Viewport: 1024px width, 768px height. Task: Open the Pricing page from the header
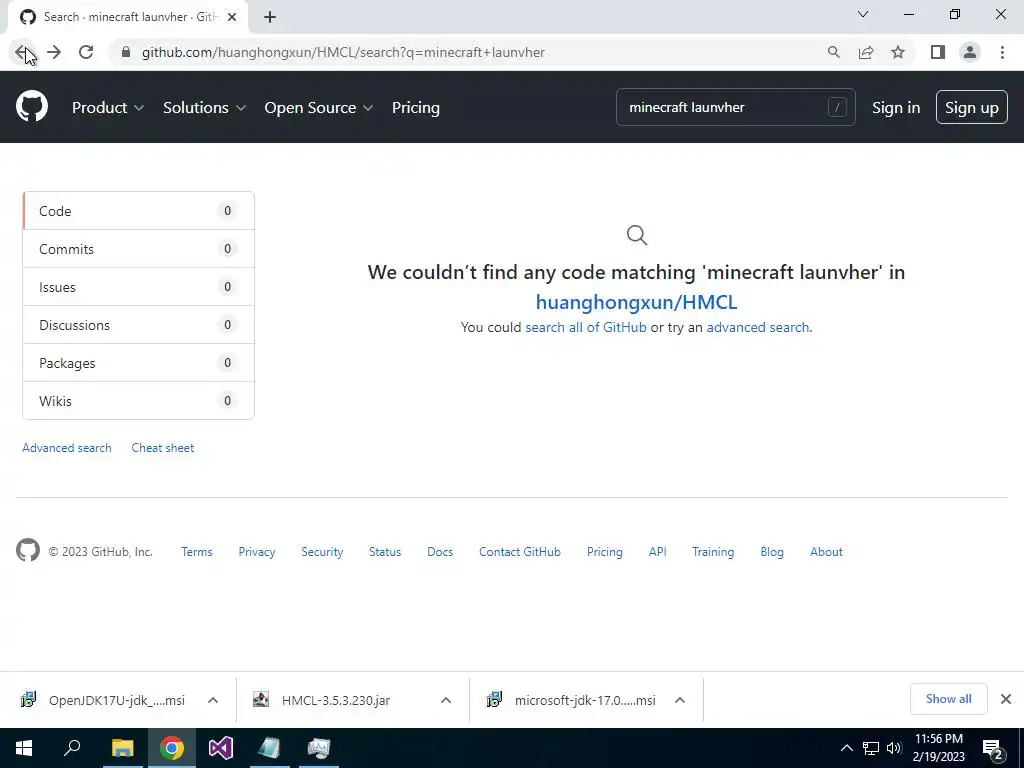click(x=415, y=108)
